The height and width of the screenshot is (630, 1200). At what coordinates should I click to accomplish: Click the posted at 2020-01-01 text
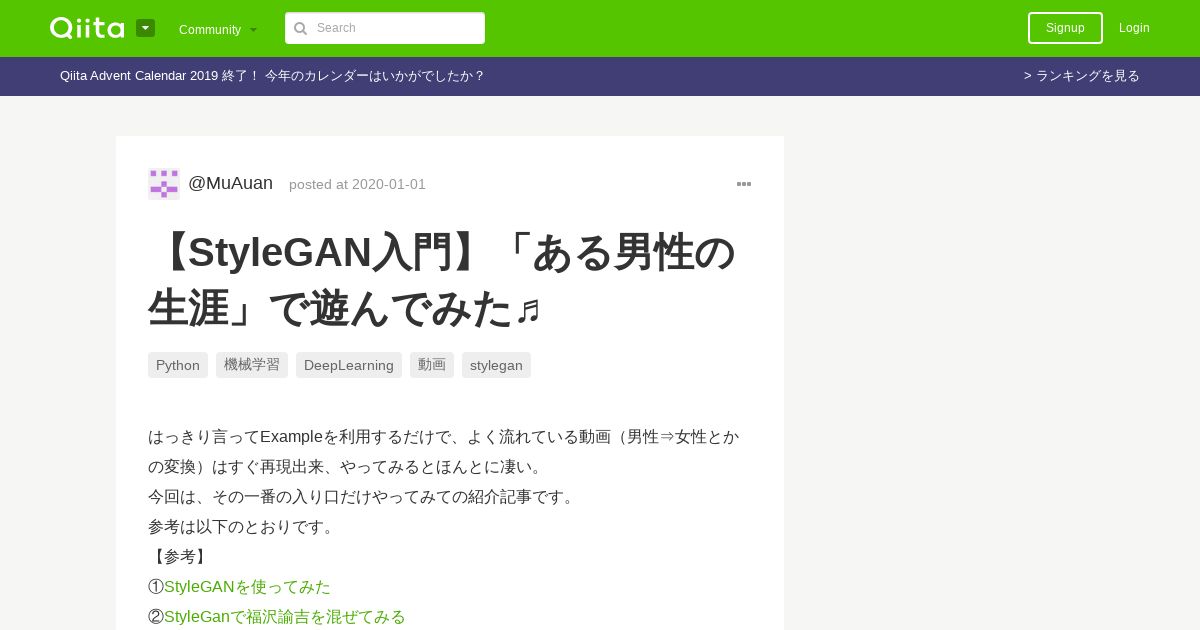click(x=357, y=184)
